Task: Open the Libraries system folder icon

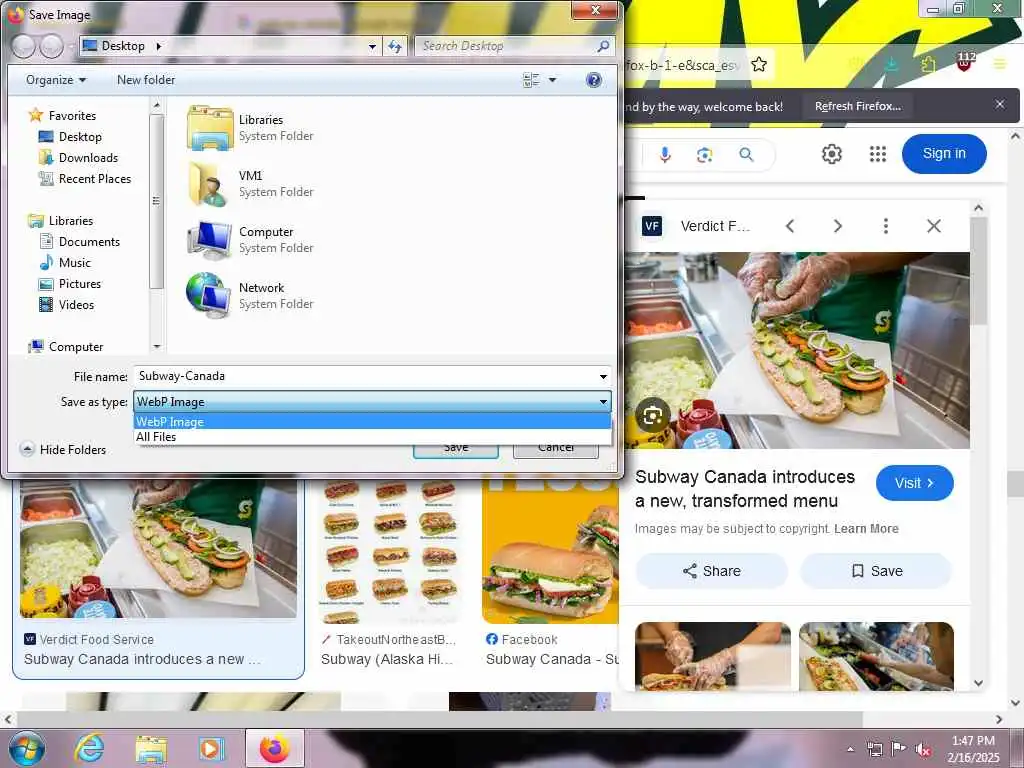Action: coord(210,128)
